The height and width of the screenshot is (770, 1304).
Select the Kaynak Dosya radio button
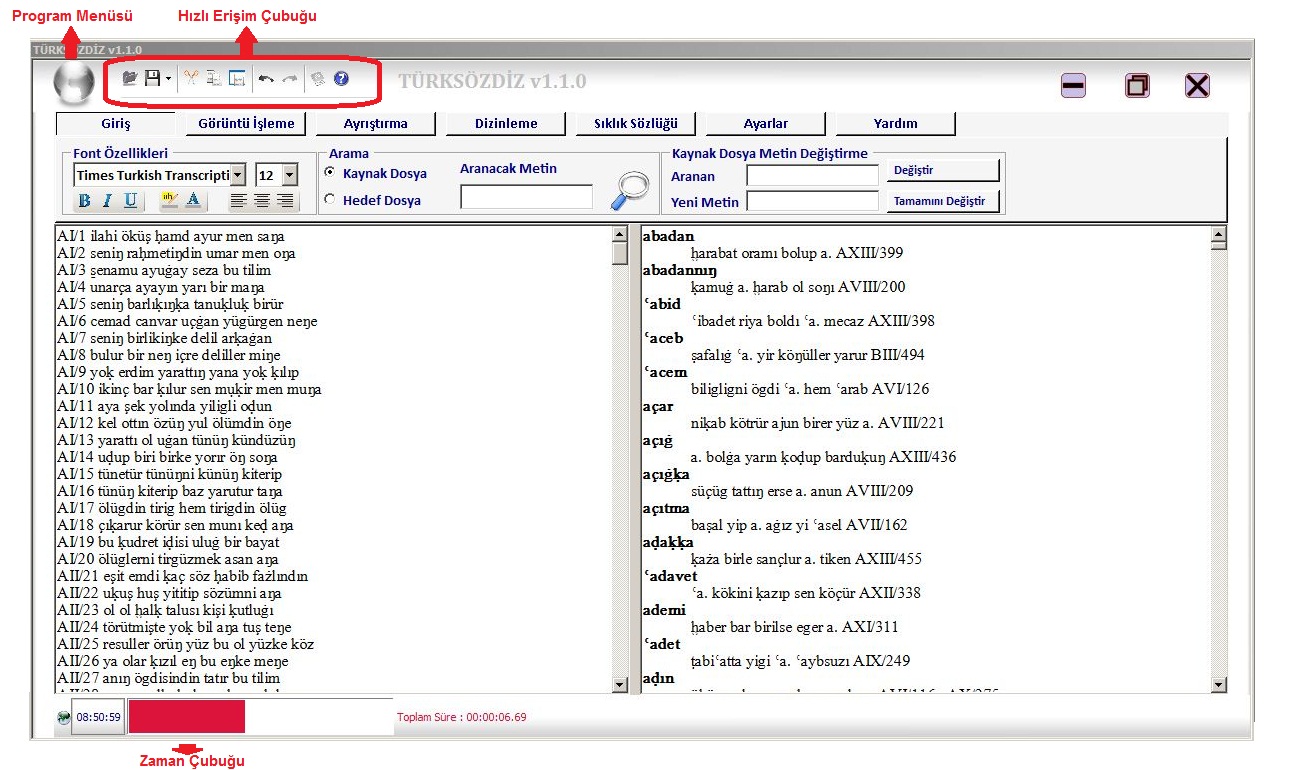pos(330,173)
